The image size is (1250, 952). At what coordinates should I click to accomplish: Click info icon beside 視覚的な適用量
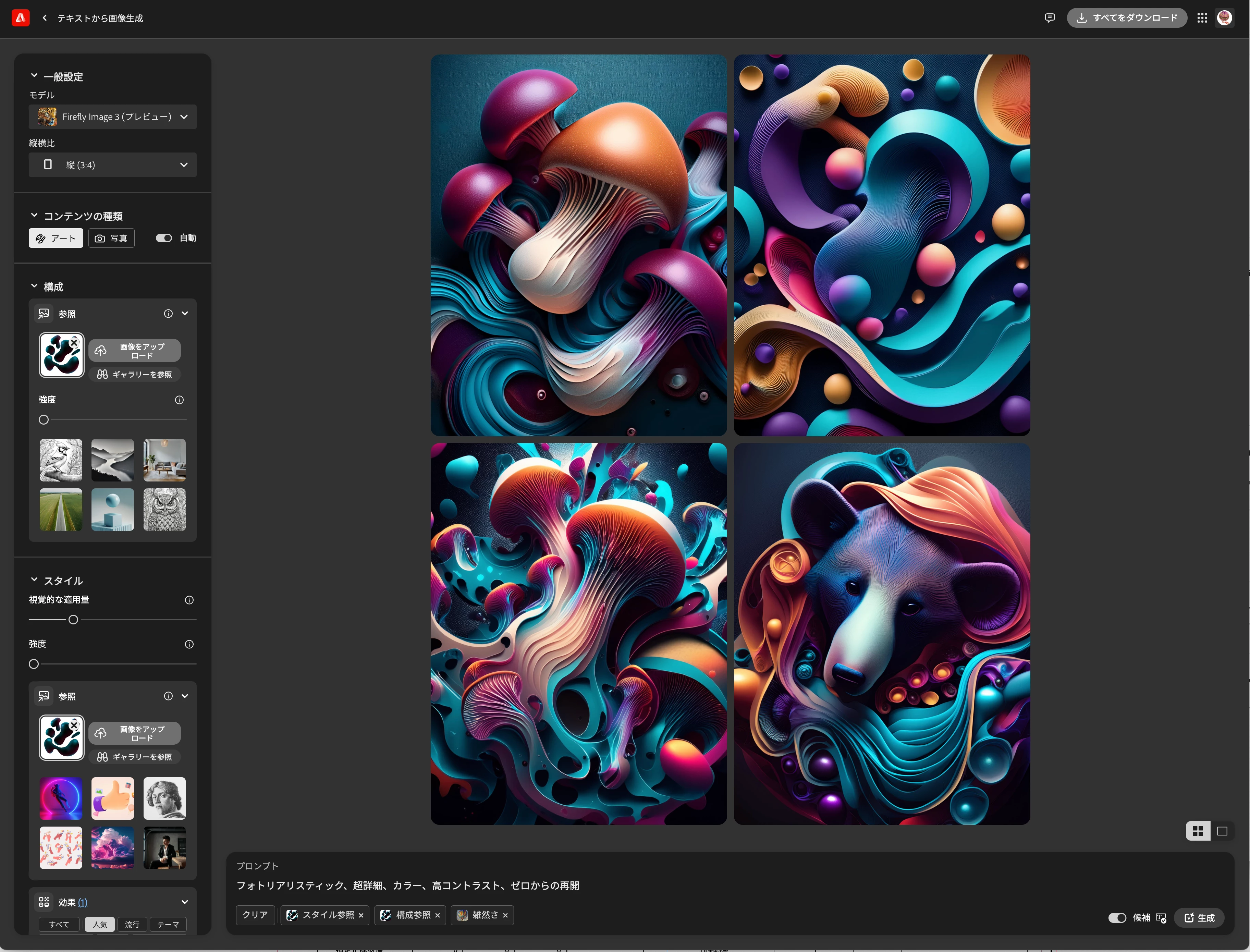click(x=189, y=600)
